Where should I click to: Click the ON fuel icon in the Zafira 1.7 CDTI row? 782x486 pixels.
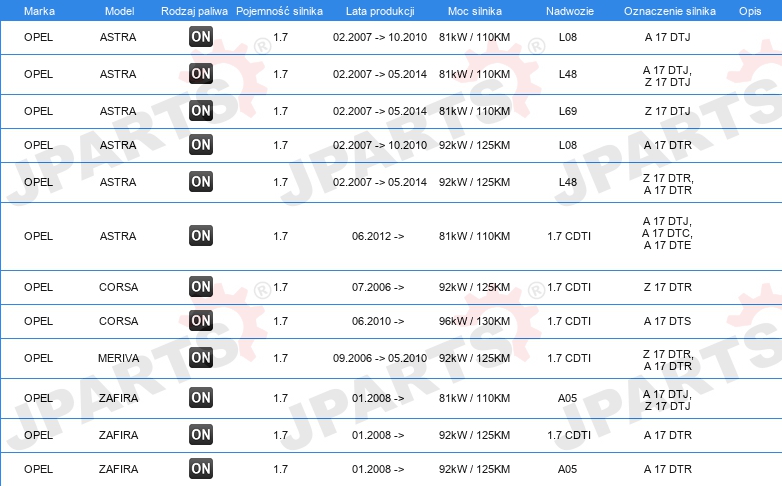[201, 435]
